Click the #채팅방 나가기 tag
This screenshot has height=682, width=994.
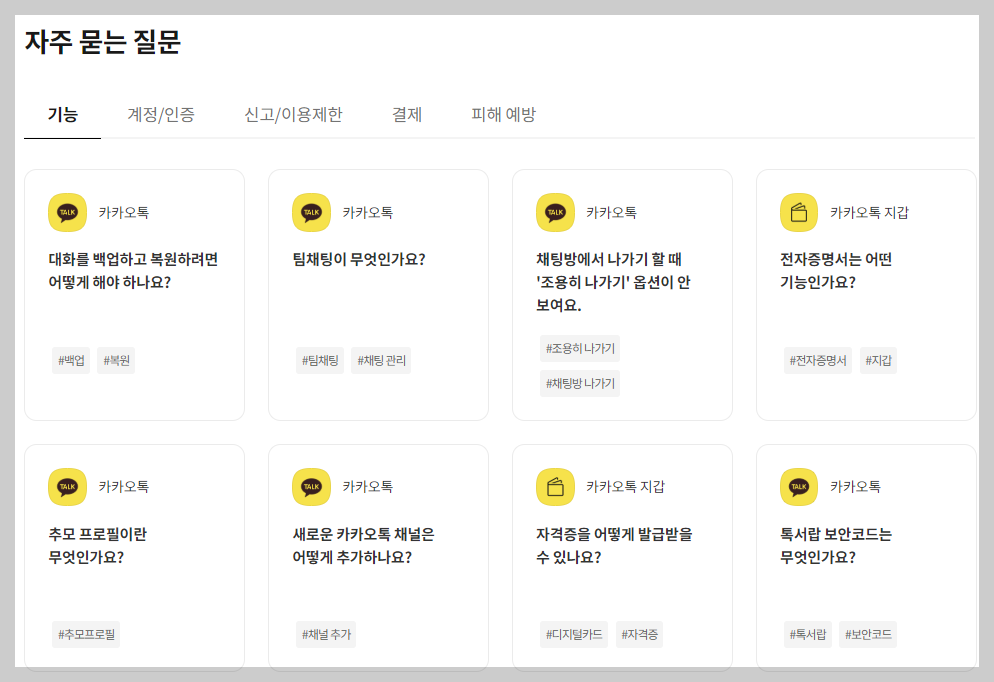(x=580, y=383)
